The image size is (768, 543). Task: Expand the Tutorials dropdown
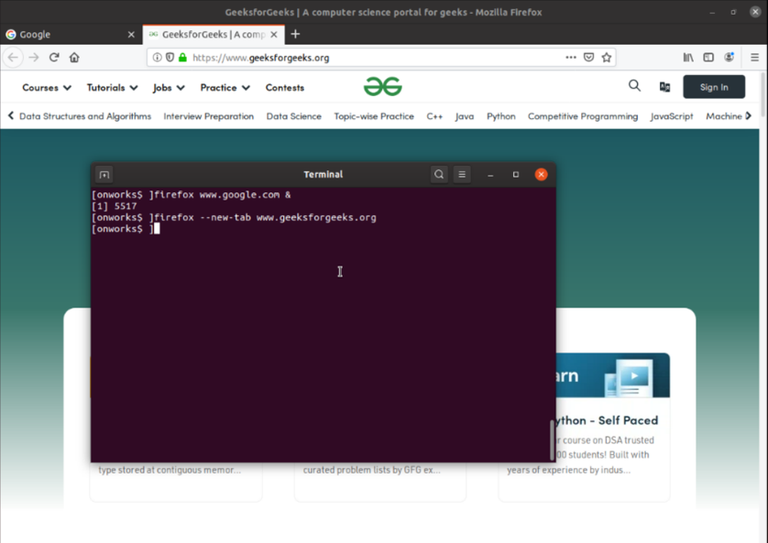(x=112, y=88)
